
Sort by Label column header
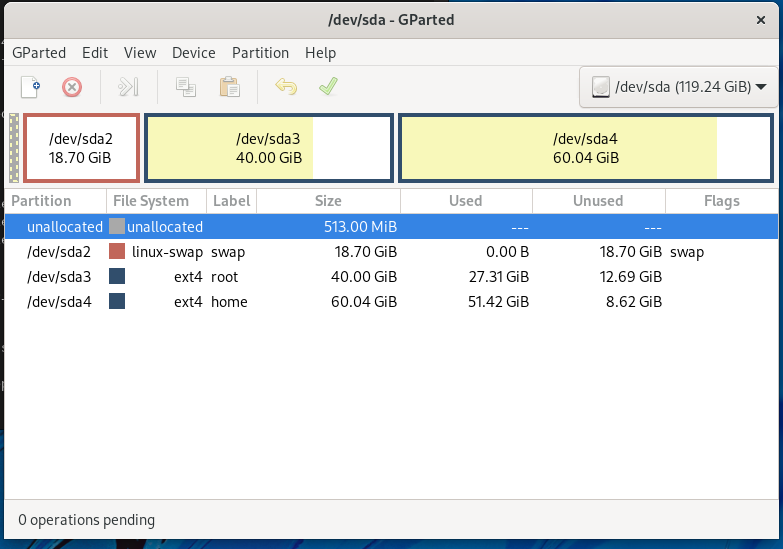click(232, 201)
